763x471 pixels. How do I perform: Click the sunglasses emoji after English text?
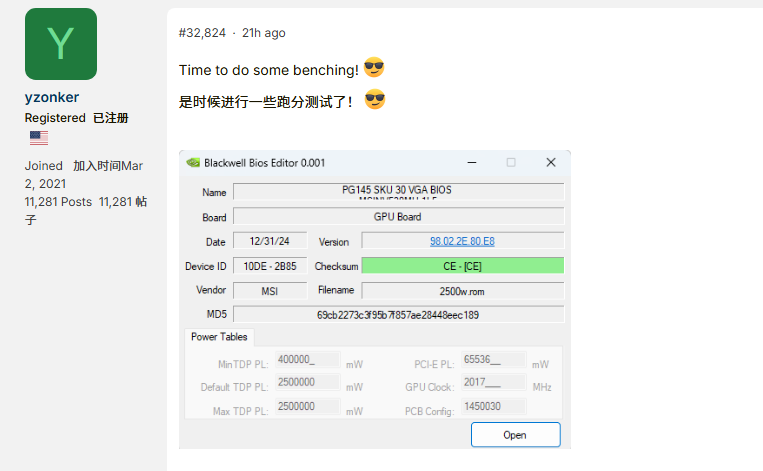click(x=374, y=68)
